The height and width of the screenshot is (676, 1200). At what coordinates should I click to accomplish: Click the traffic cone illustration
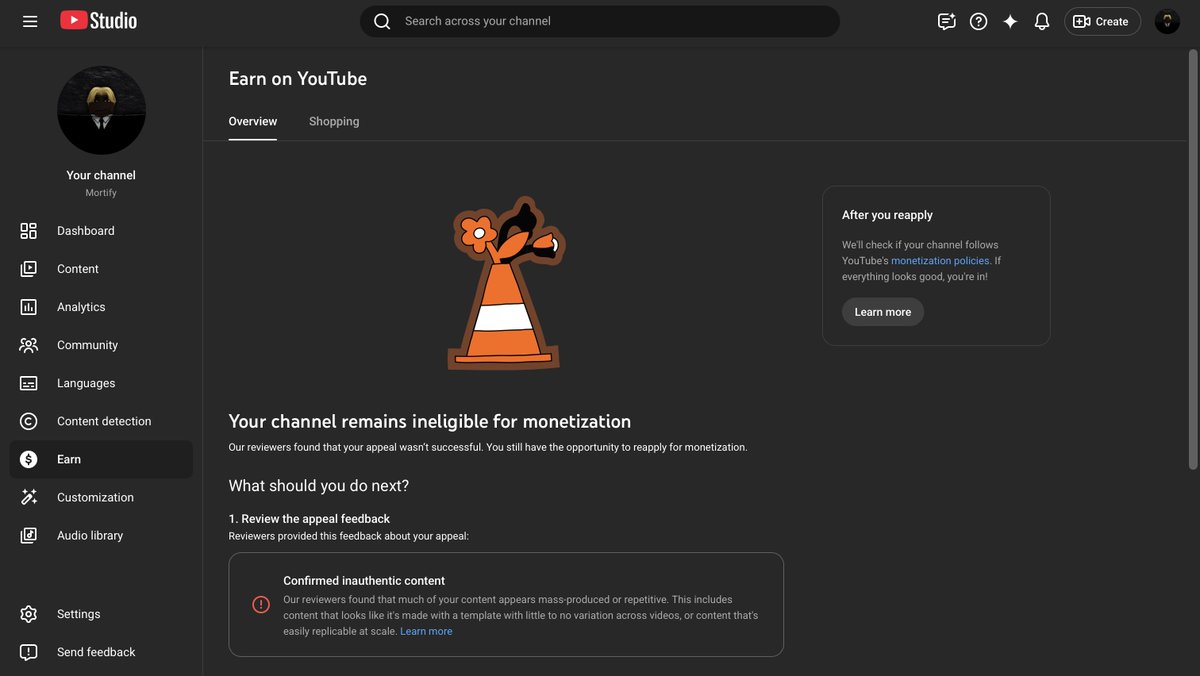[x=505, y=283]
